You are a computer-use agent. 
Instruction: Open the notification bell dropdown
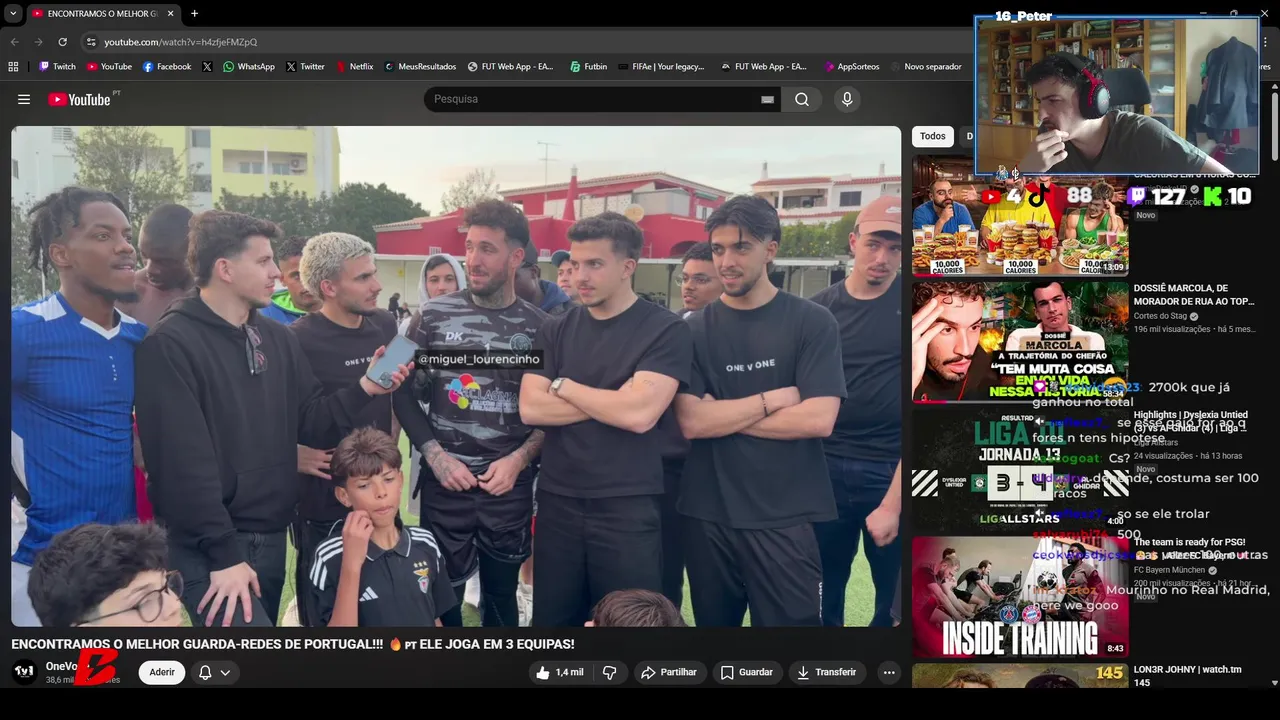point(215,673)
